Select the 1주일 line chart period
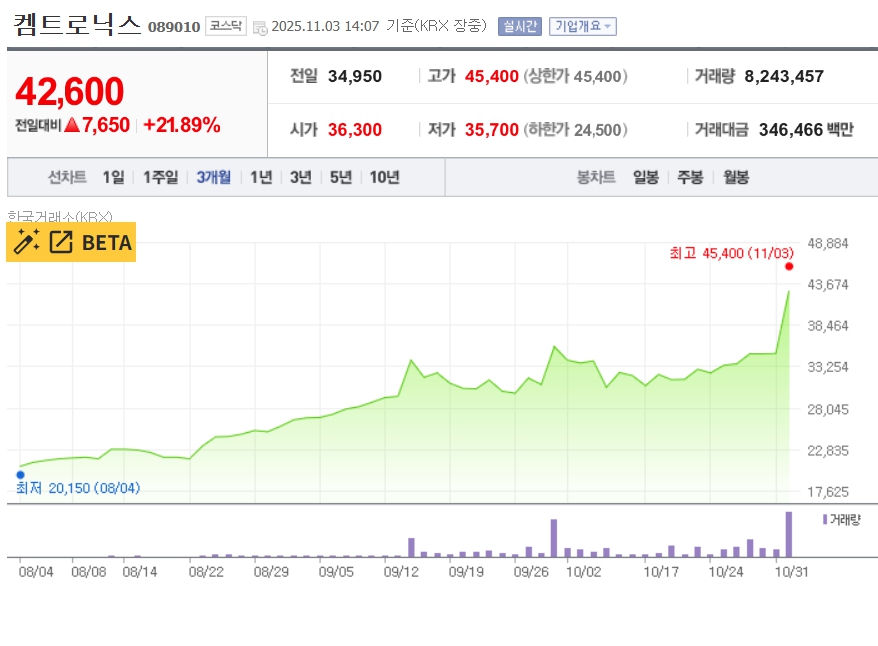Screen dimensions: 878x646 point(160,177)
